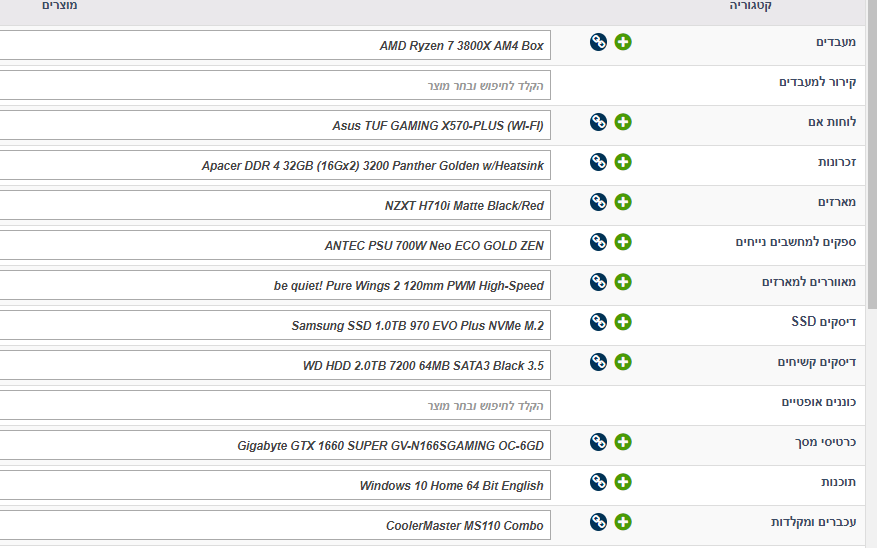Viewport: 877px width, 548px height.
Task: Click the Asus TUF GAMING X570-PLUS field
Action: [275, 125]
